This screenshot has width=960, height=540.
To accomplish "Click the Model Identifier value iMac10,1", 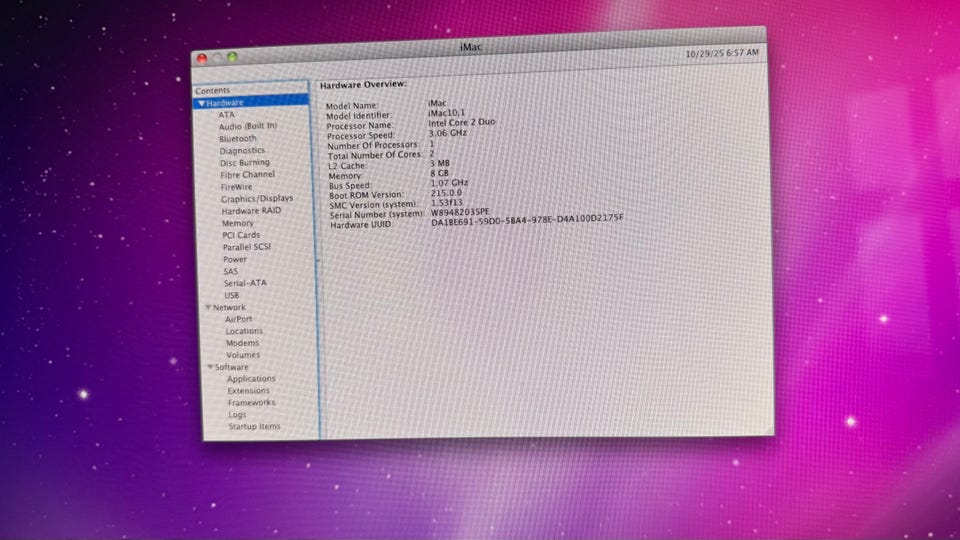I will [446, 113].
